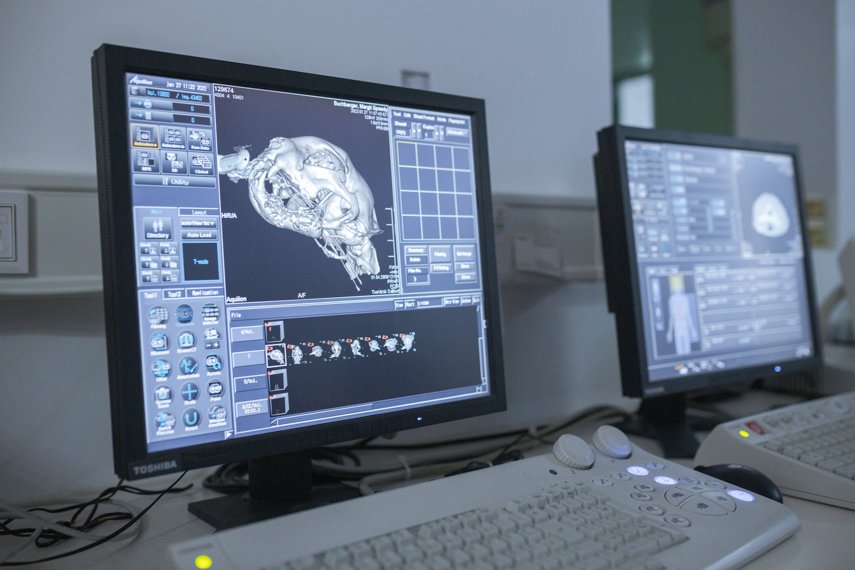The image size is (855, 570).
Task: Select the MPR mode icon
Action: pos(146,161)
